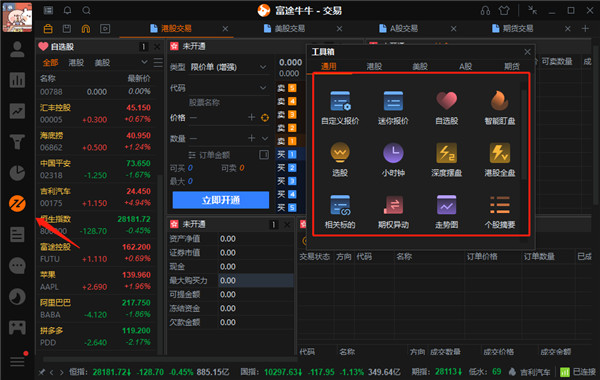This screenshot has height=380, width=600.
Task: Open the filter funnel sidebar icon
Action: click(x=17, y=142)
